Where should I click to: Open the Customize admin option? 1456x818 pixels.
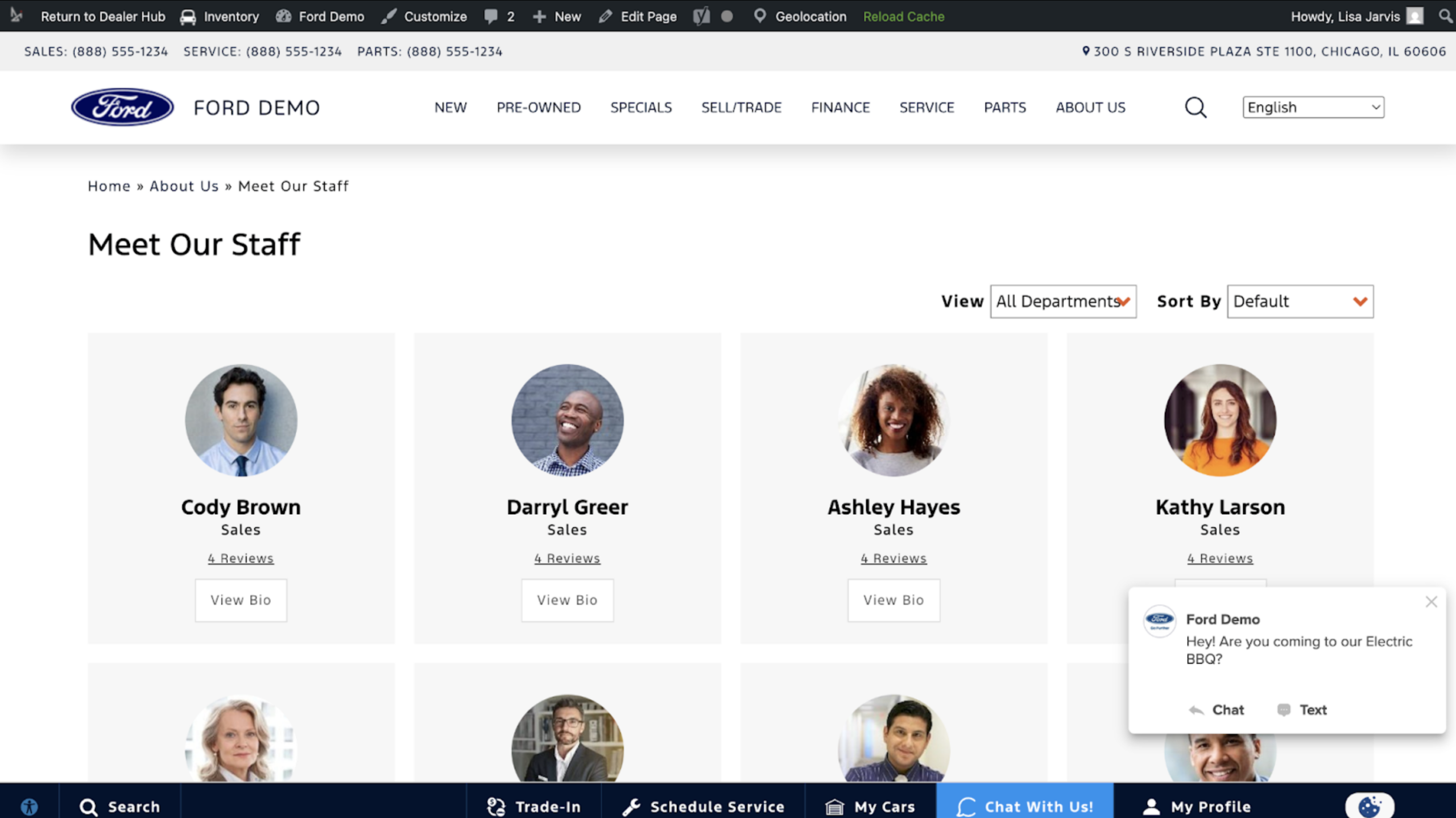pyautogui.click(x=424, y=16)
